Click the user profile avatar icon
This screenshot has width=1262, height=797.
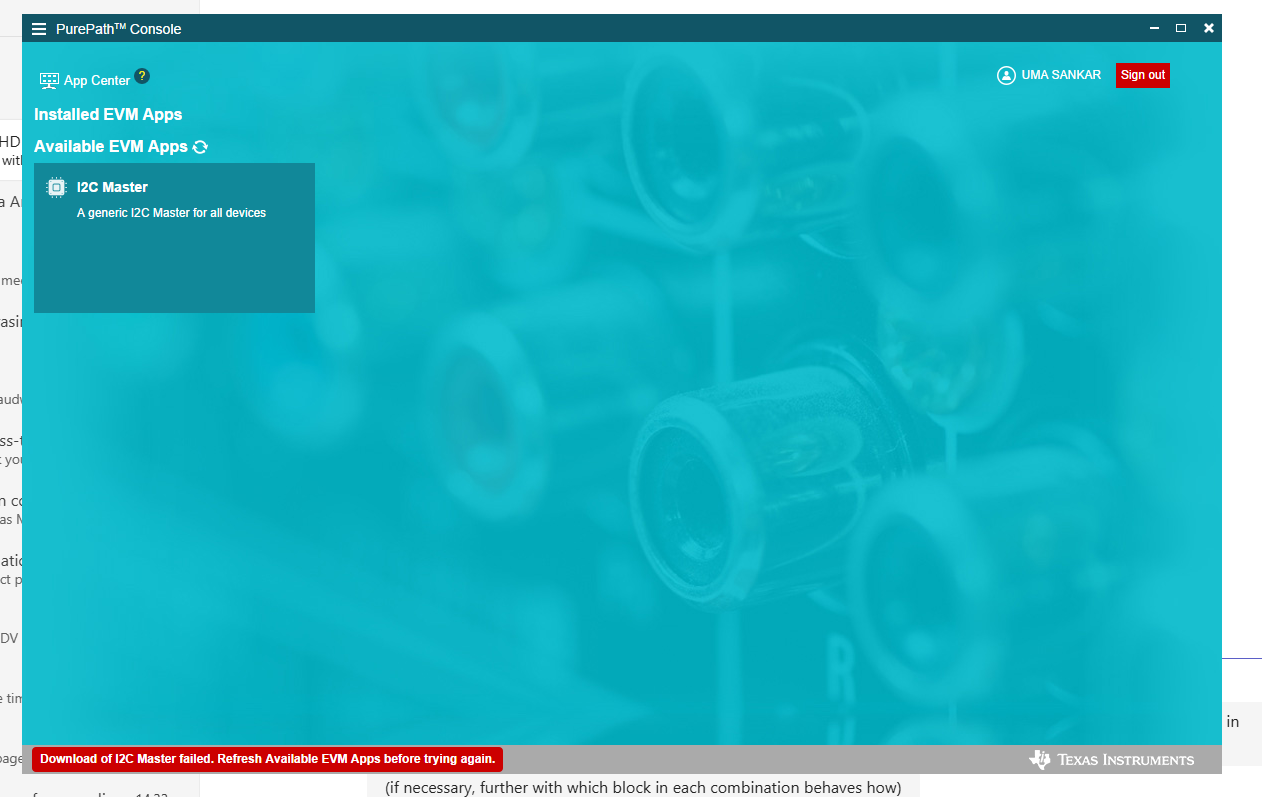1006,75
